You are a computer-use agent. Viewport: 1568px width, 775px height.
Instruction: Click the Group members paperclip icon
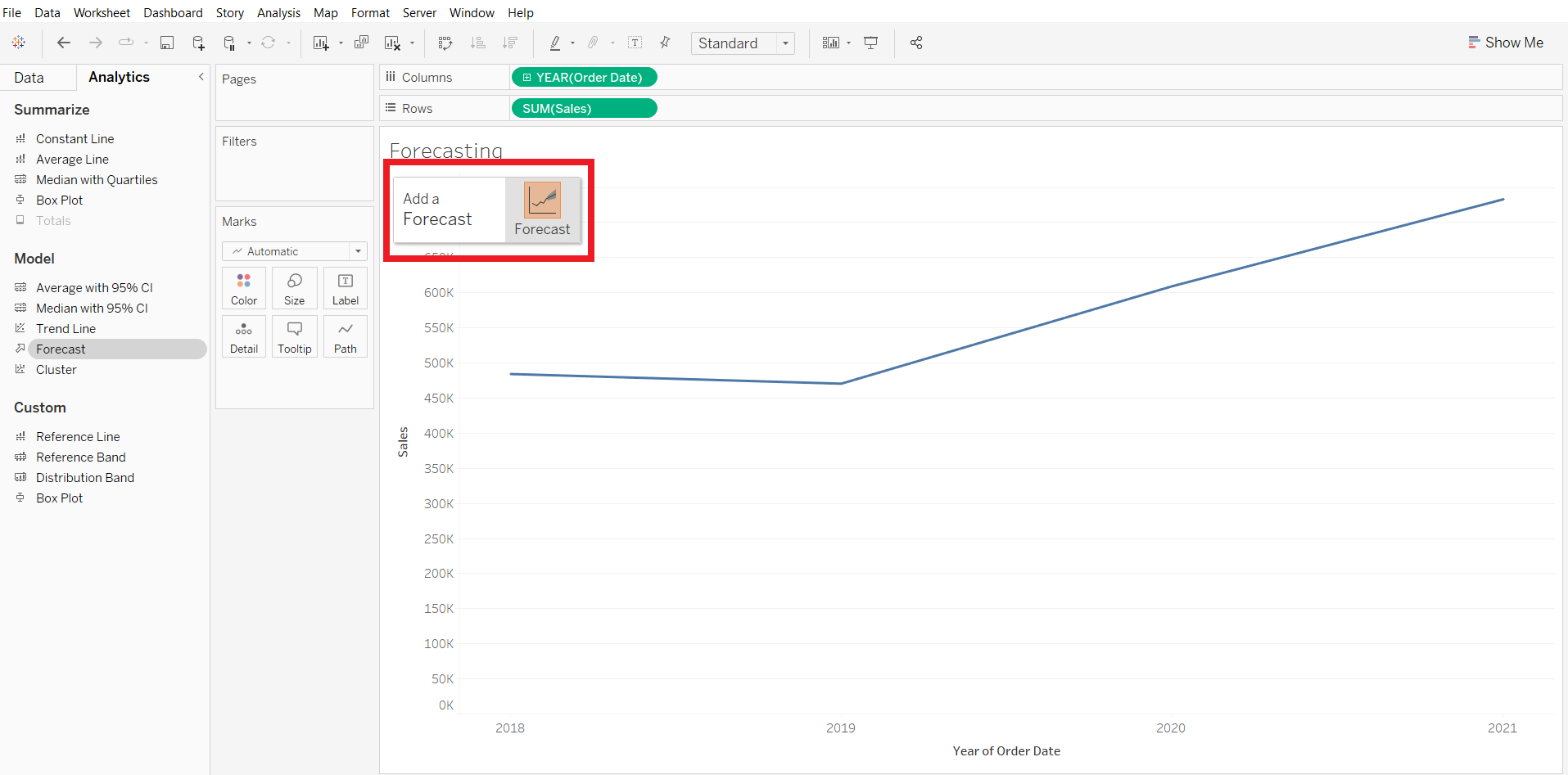point(594,43)
